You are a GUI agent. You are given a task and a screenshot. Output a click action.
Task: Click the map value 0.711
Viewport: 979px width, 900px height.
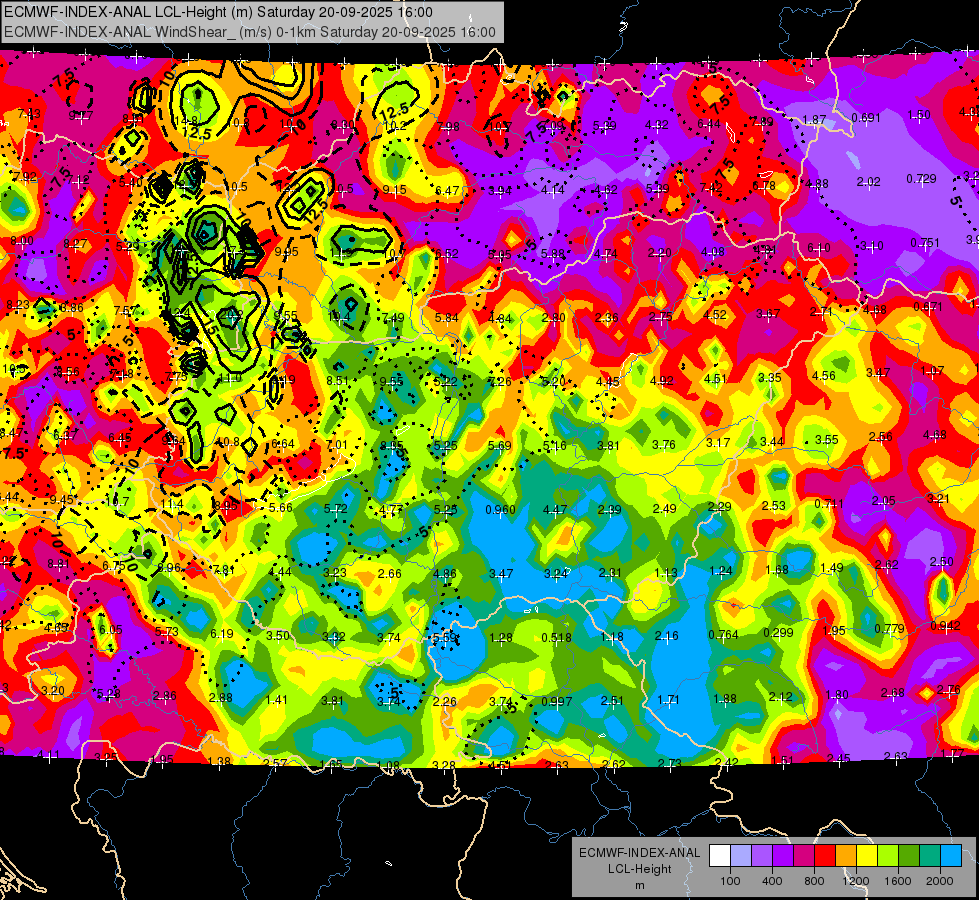829,503
